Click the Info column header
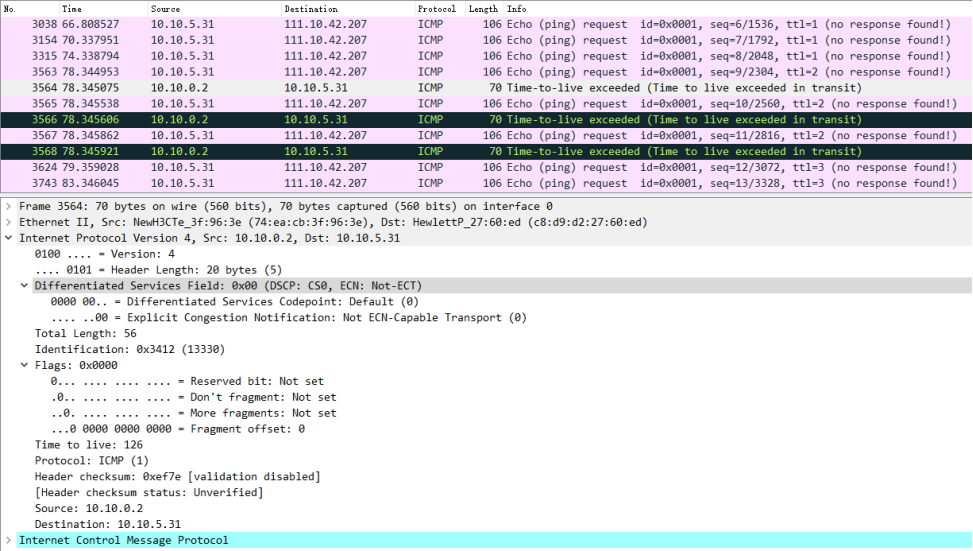Screen dimensions: 973x551 click(737, 9)
